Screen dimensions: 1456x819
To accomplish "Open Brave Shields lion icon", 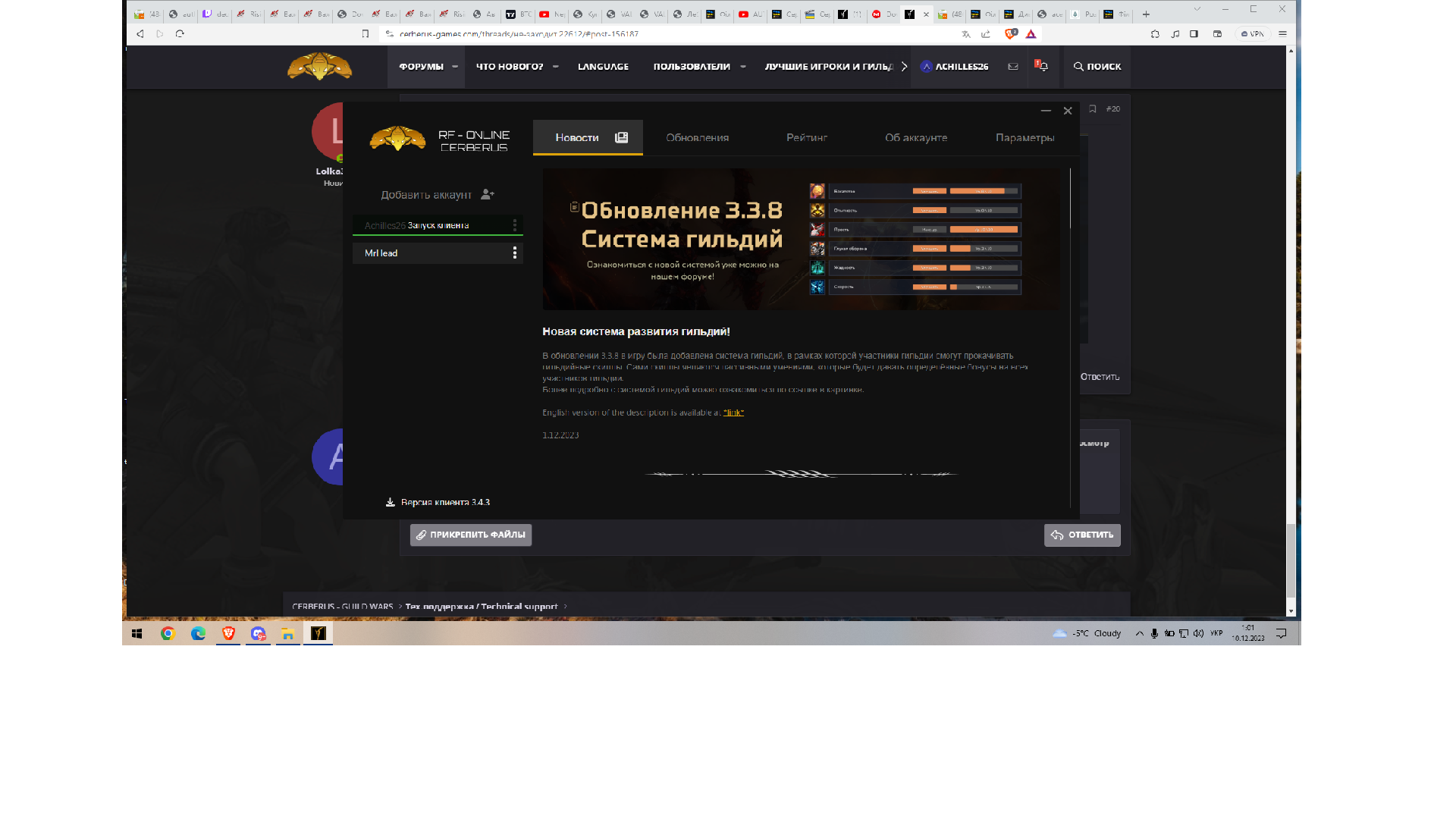I will click(1011, 34).
